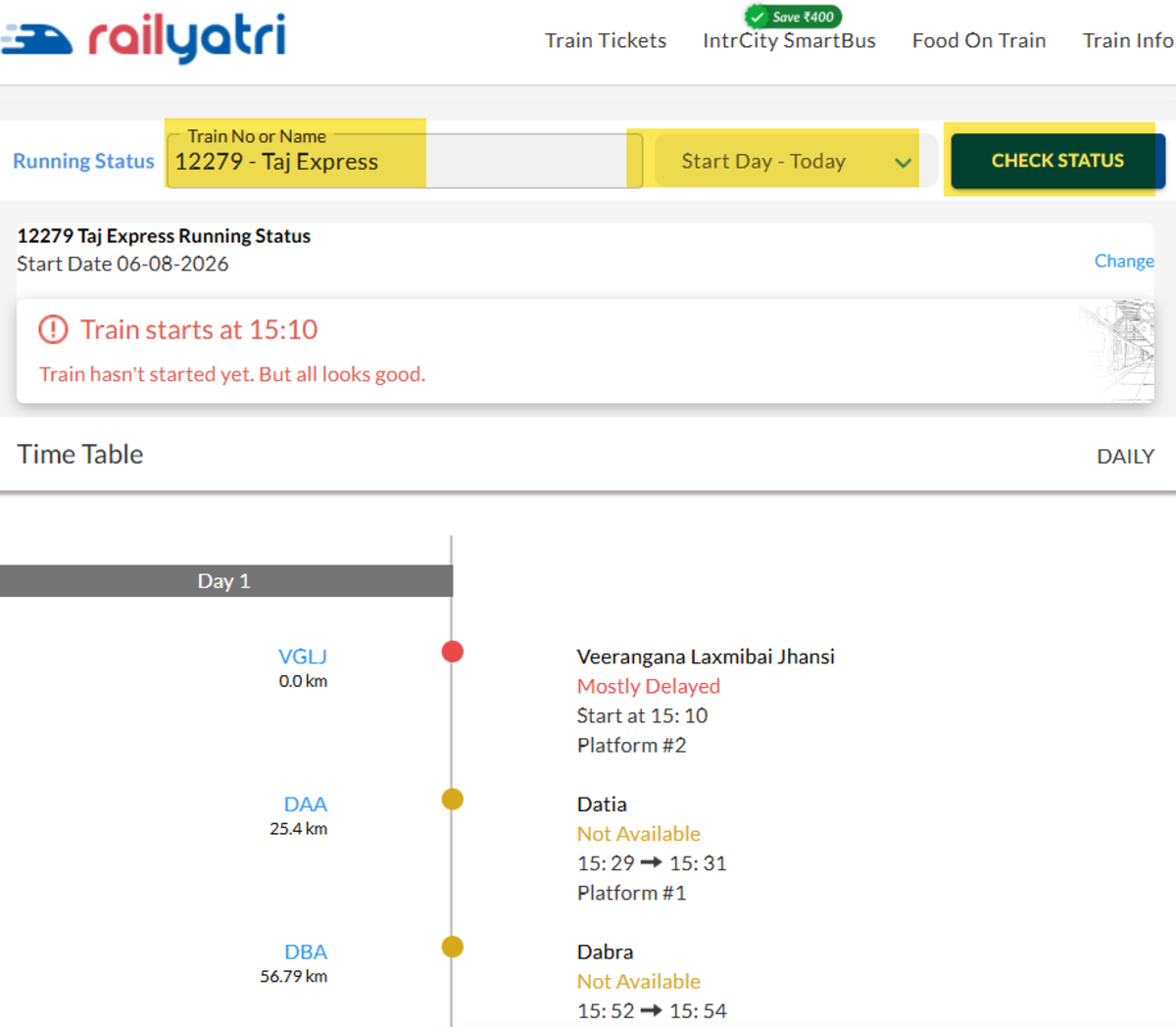This screenshot has width=1176, height=1027.
Task: Click the 0.0 km distance text
Action: pos(303,681)
